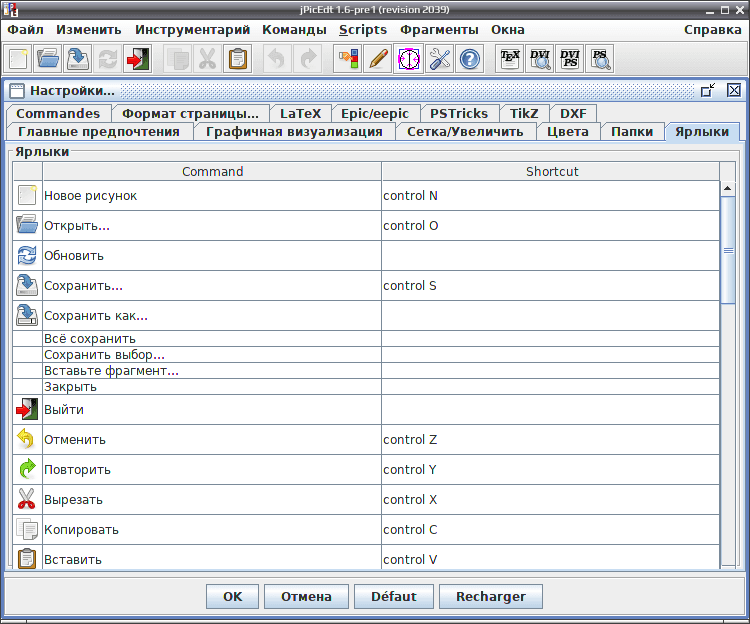The image size is (750, 624).
Task: Click the OK button
Action: 232,596
